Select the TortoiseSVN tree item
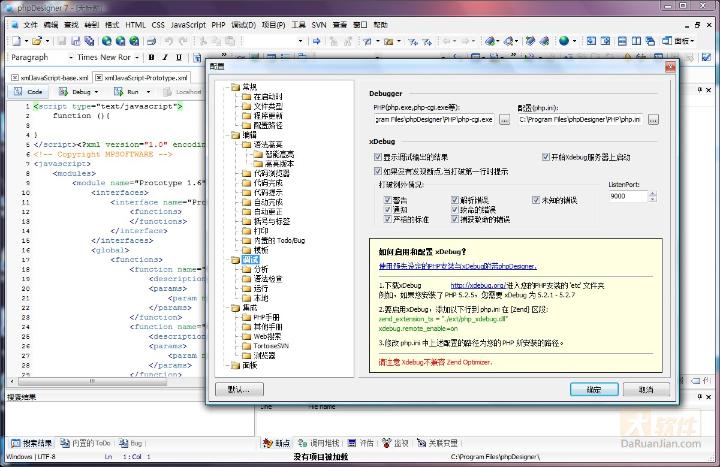 tap(271, 346)
